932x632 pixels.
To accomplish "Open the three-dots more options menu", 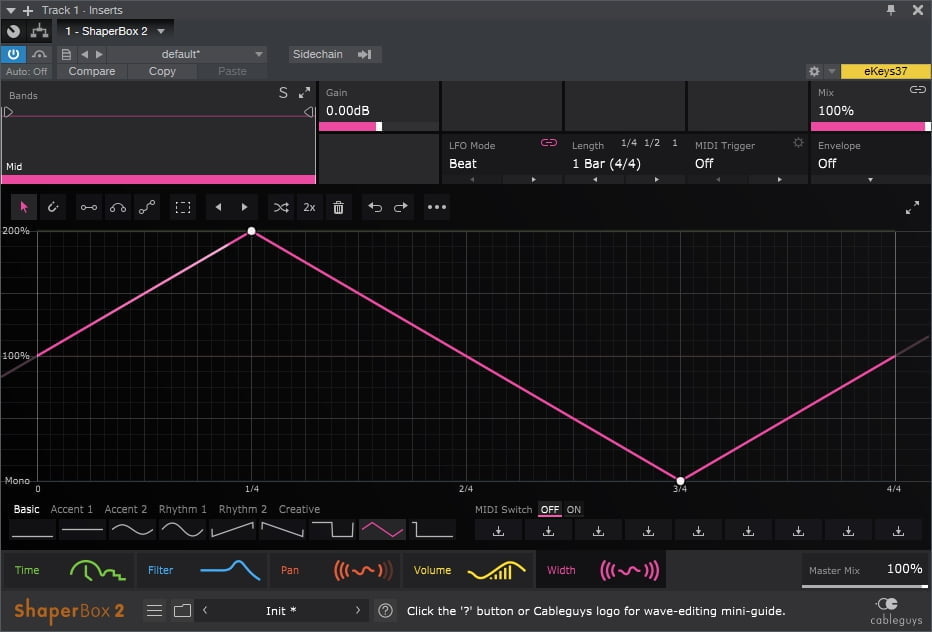I will point(437,207).
